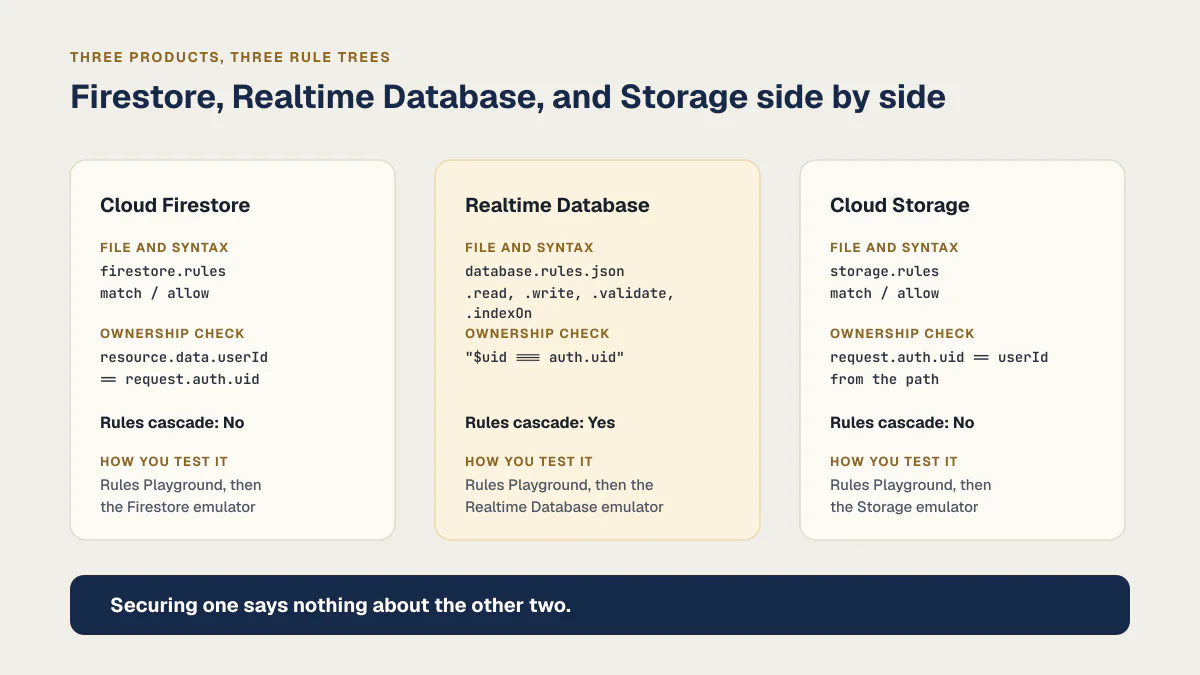The image size is (1200, 675).
Task: Select 'Ownership check' label in Realtime Database card
Action: 537,333
